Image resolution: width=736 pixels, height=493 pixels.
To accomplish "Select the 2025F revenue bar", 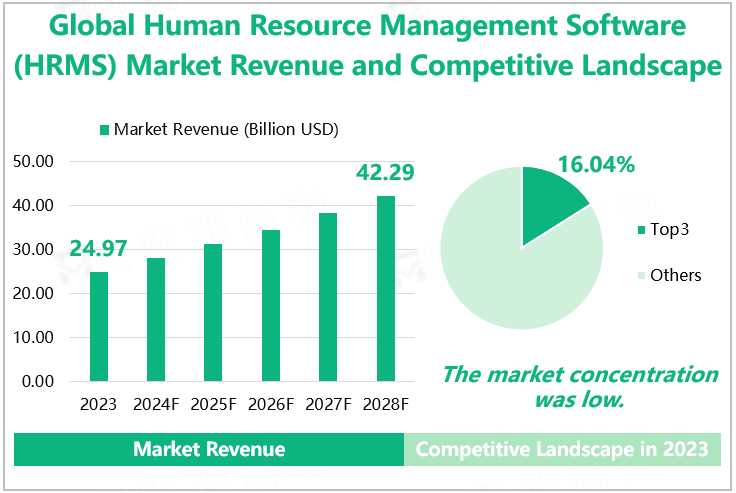I will [213, 312].
